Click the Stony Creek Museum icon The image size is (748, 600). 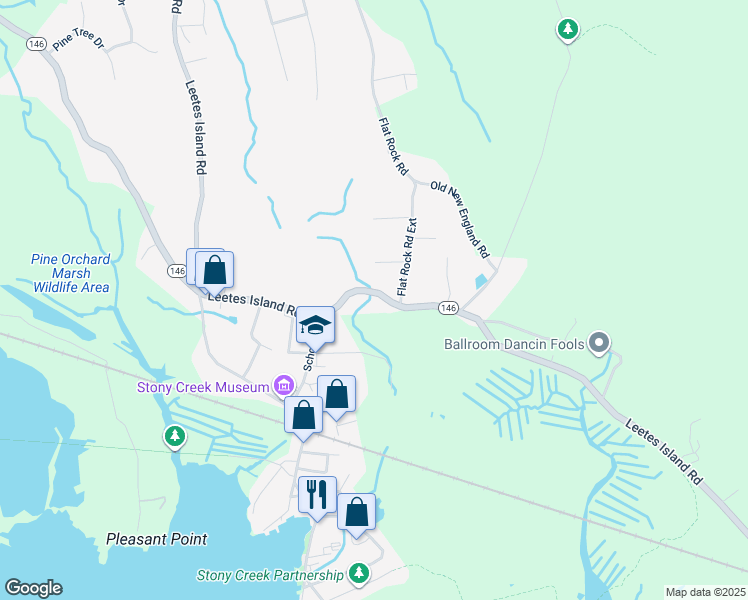point(284,384)
